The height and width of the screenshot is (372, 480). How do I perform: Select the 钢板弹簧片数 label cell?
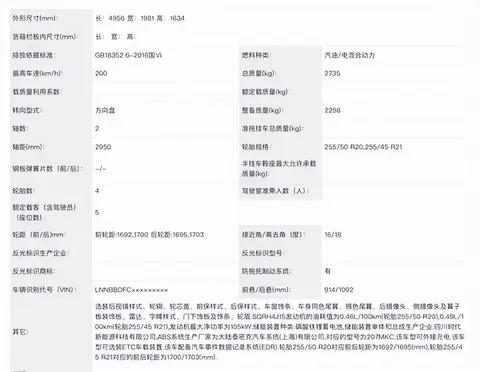point(51,169)
